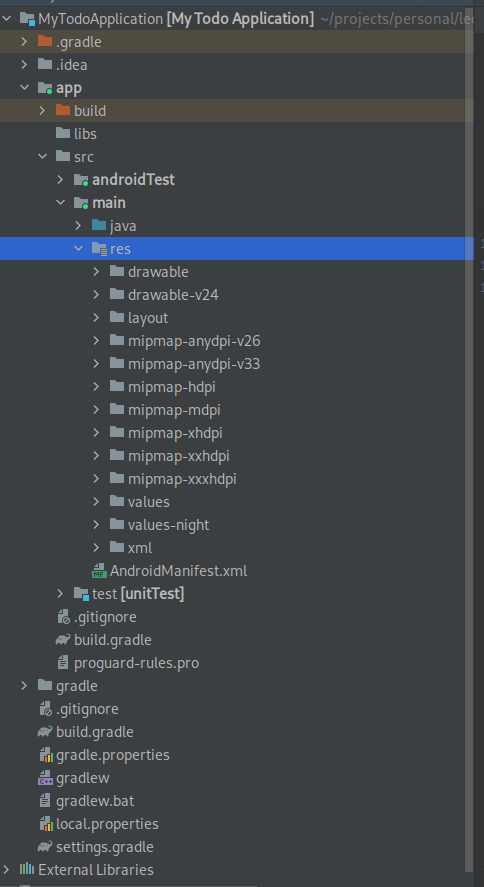Image resolution: width=484 pixels, height=887 pixels.
Task: Click the root build.gradle elephant icon
Action: (45, 732)
